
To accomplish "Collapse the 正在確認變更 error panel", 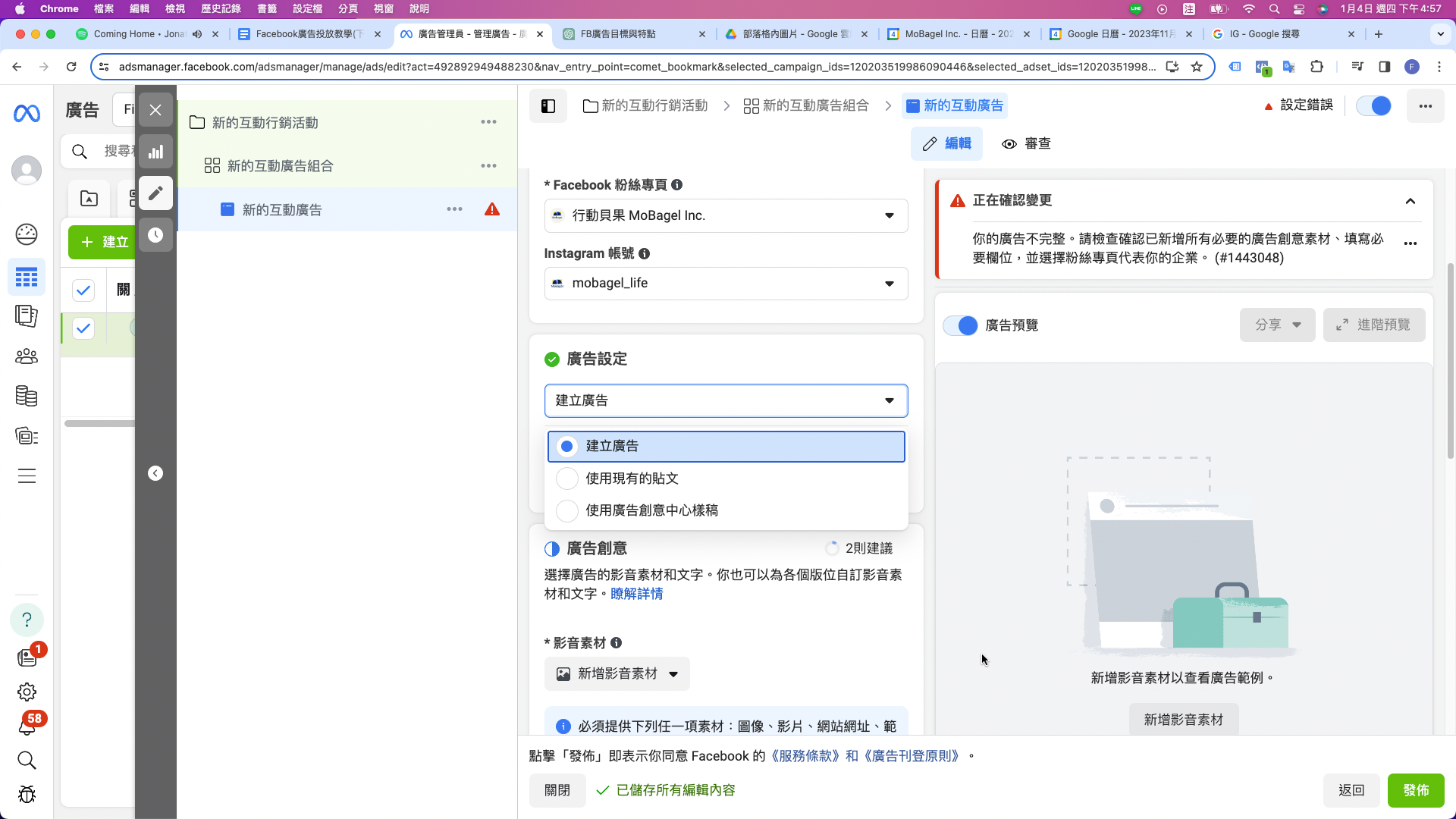I will [1410, 201].
